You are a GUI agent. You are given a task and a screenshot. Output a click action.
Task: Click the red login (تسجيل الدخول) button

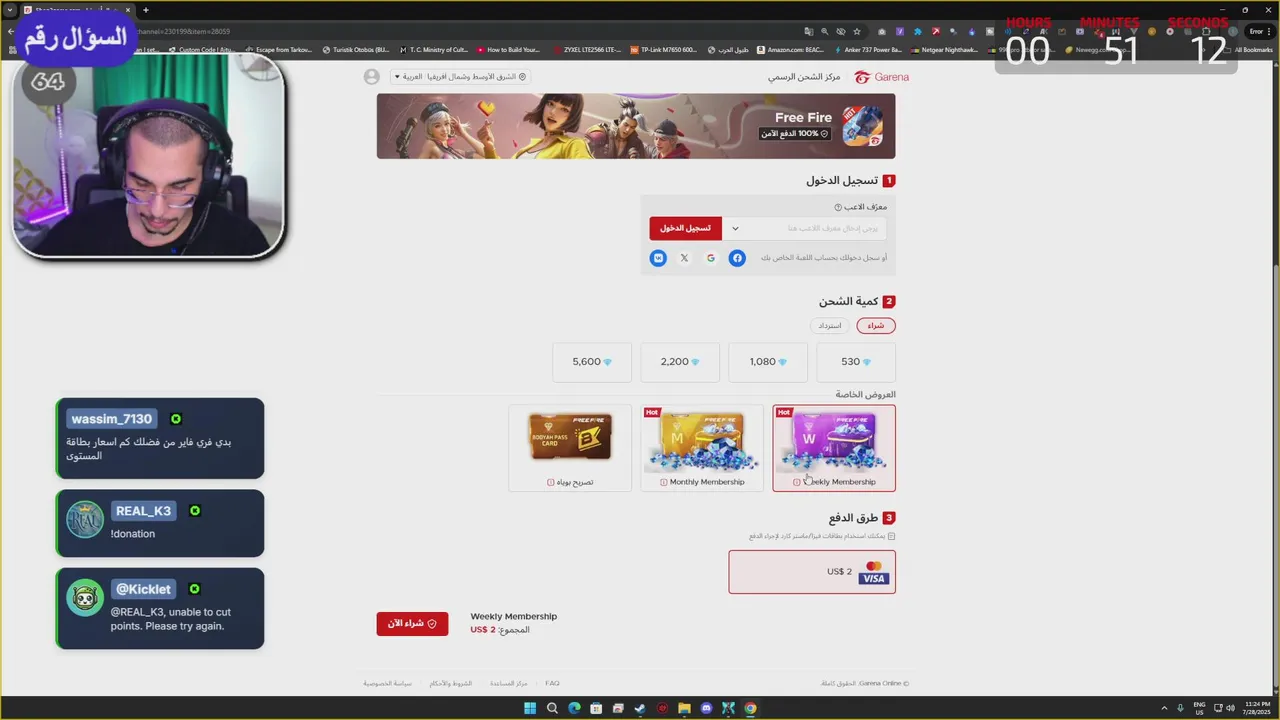[x=685, y=228]
